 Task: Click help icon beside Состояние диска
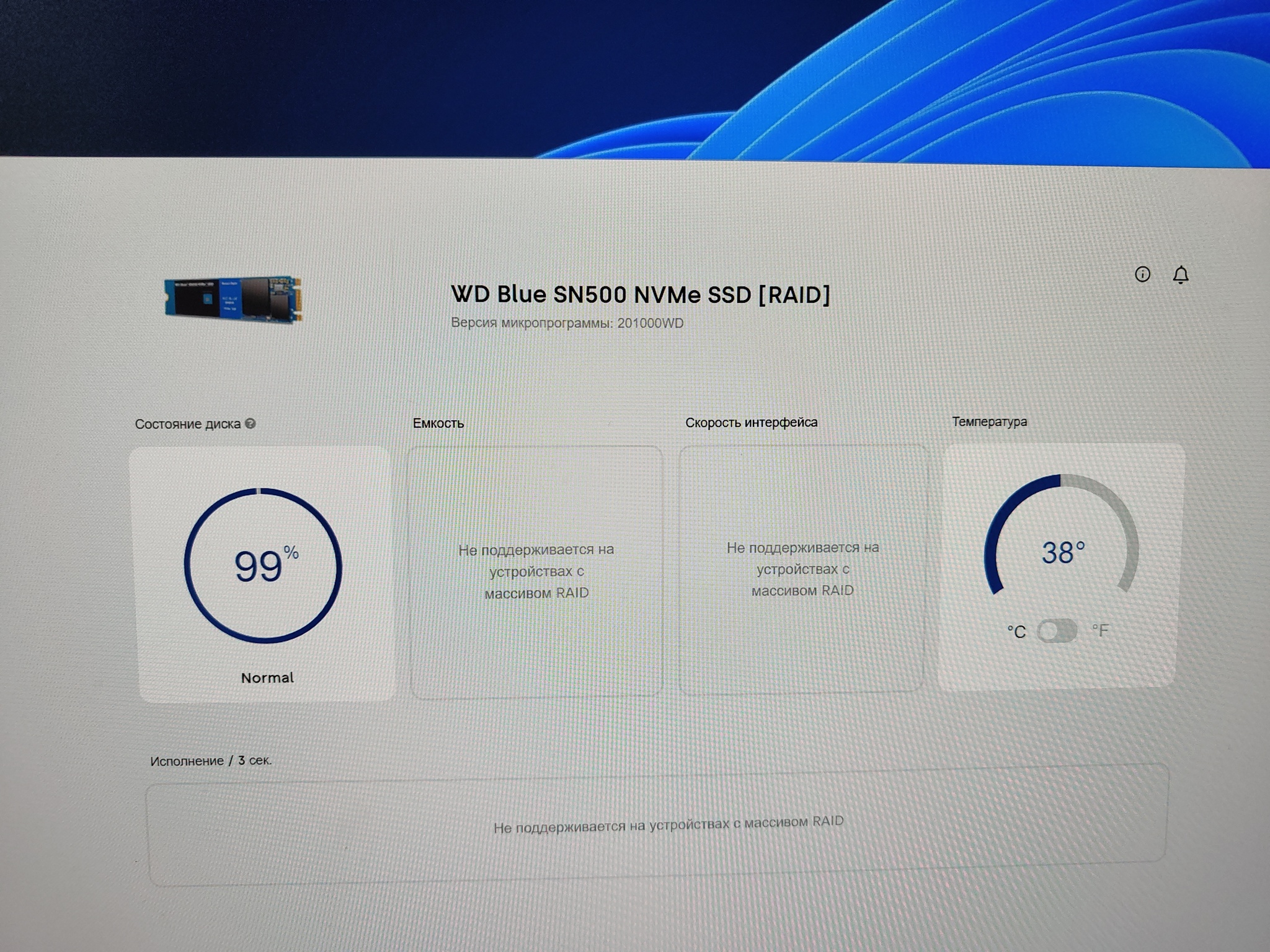point(251,423)
